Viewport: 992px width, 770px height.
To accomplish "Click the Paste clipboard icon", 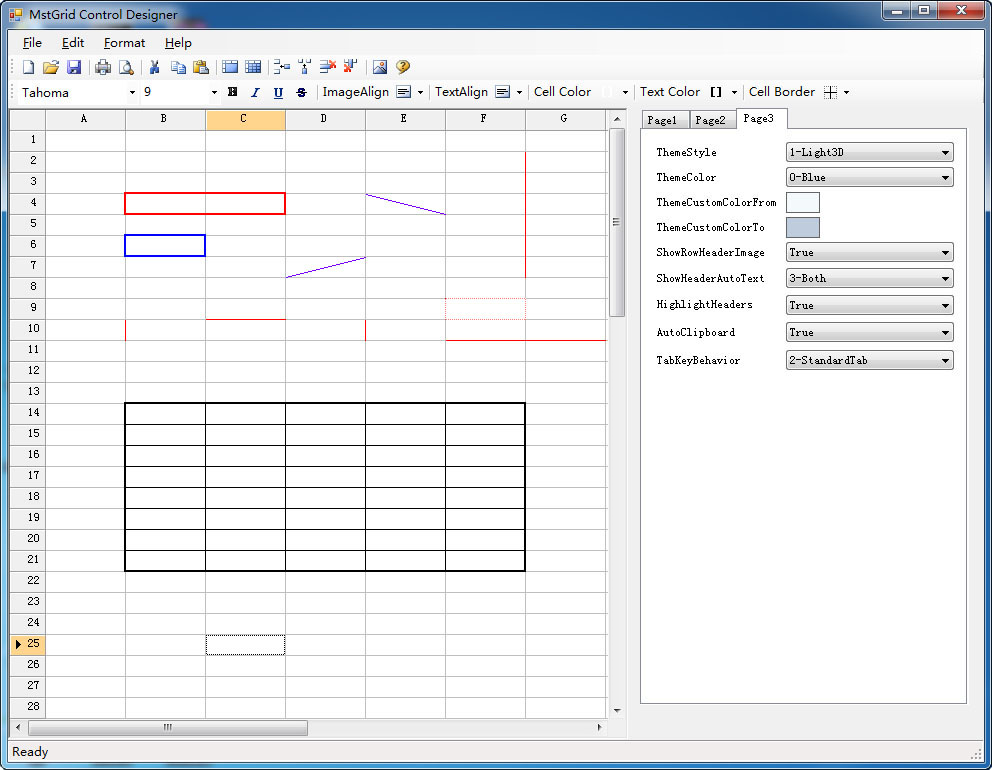I will (201, 67).
